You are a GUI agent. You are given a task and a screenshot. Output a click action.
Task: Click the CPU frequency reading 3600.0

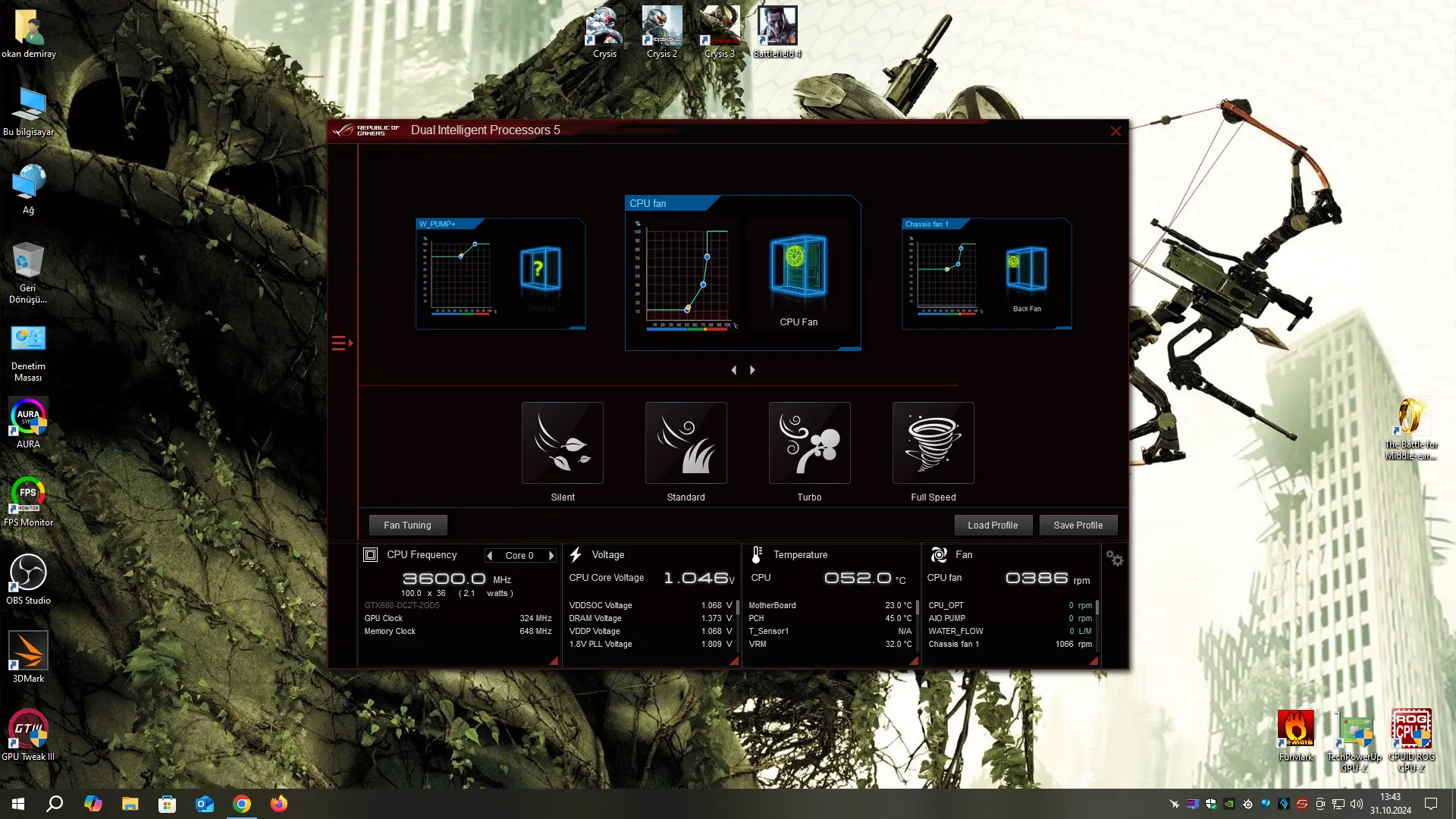pos(444,579)
